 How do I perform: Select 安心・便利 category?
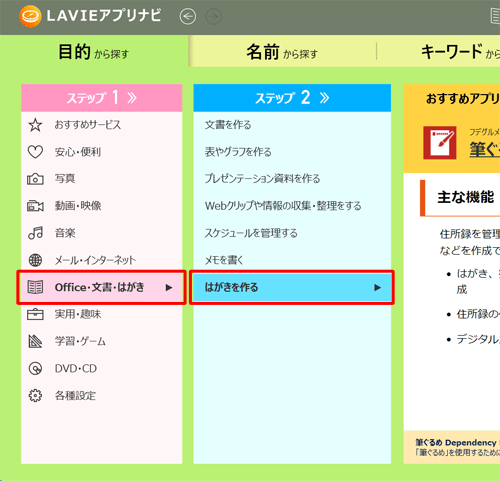102,152
